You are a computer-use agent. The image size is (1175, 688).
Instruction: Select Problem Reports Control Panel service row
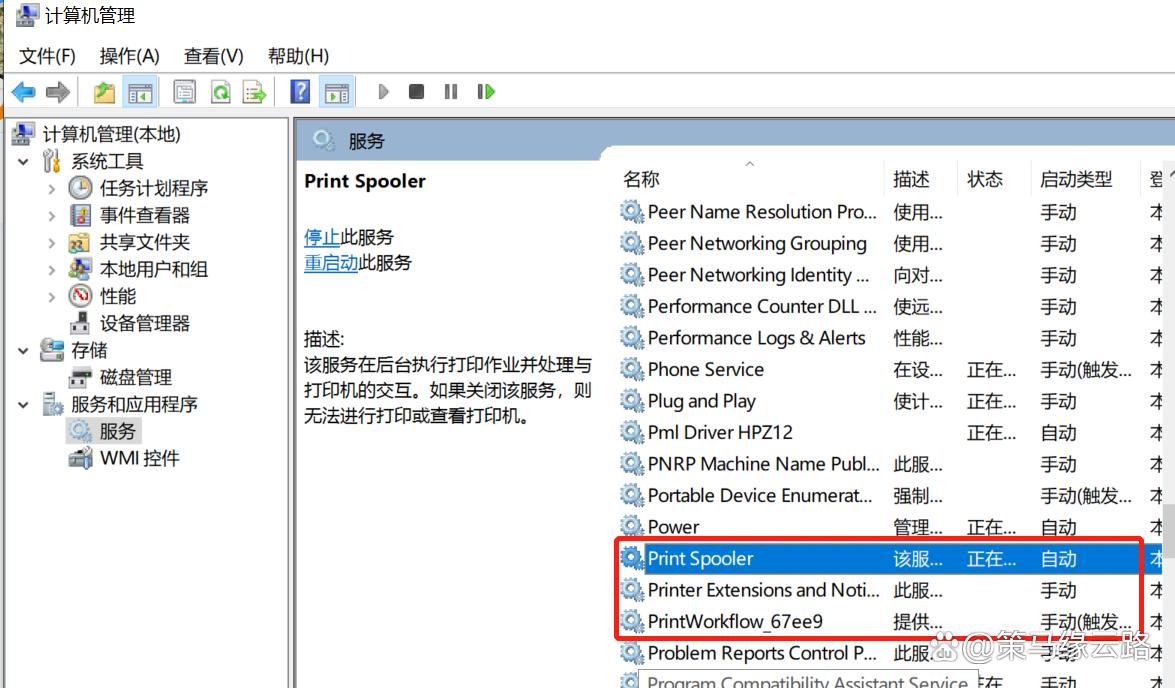click(890, 653)
